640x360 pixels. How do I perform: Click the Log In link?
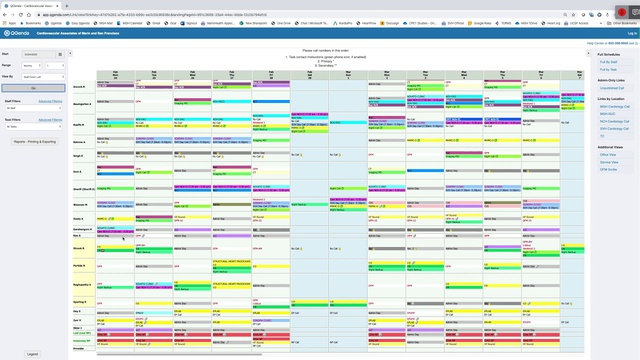point(632,33)
